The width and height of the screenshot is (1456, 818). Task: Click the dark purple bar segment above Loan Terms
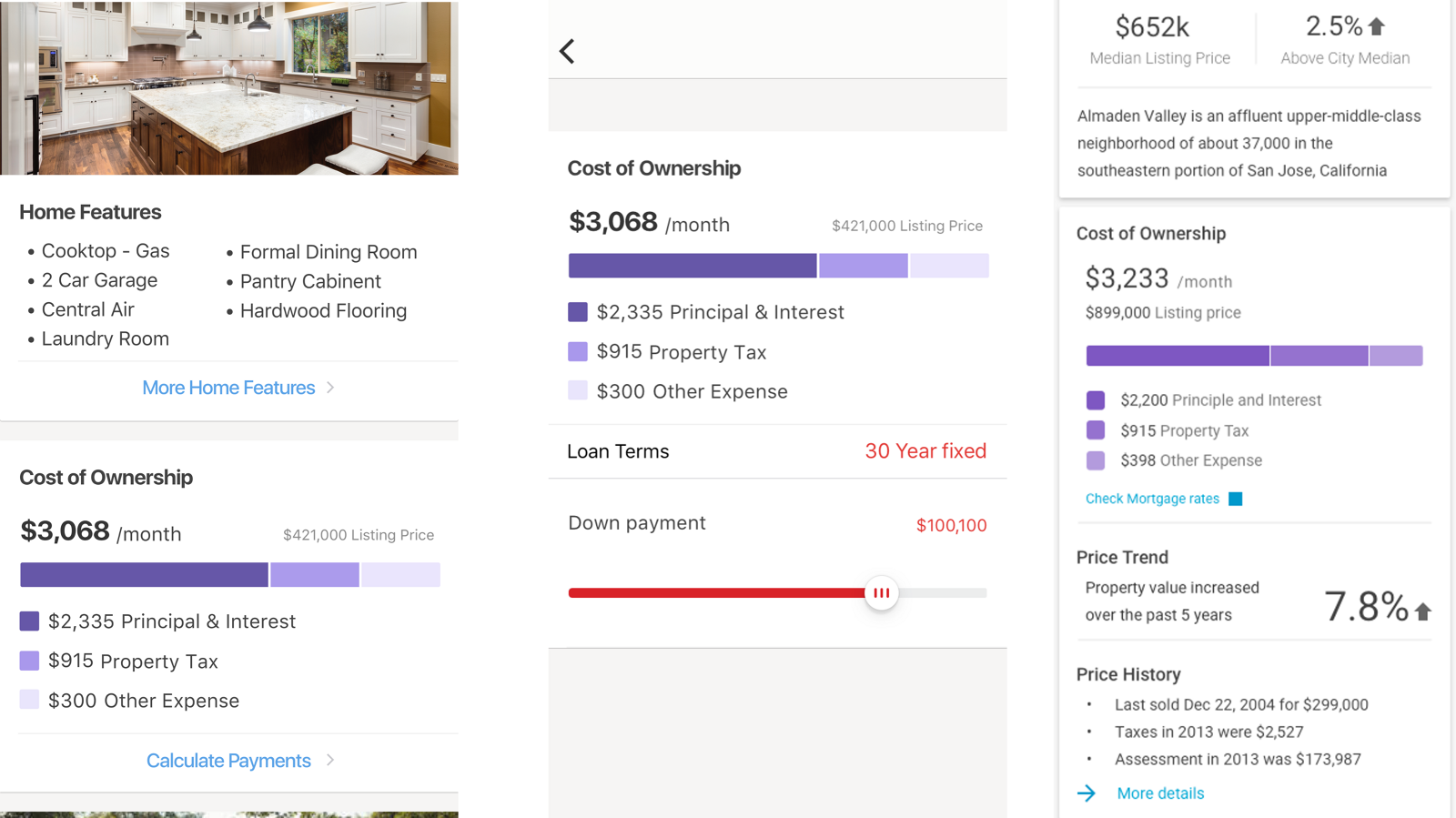pos(693,266)
